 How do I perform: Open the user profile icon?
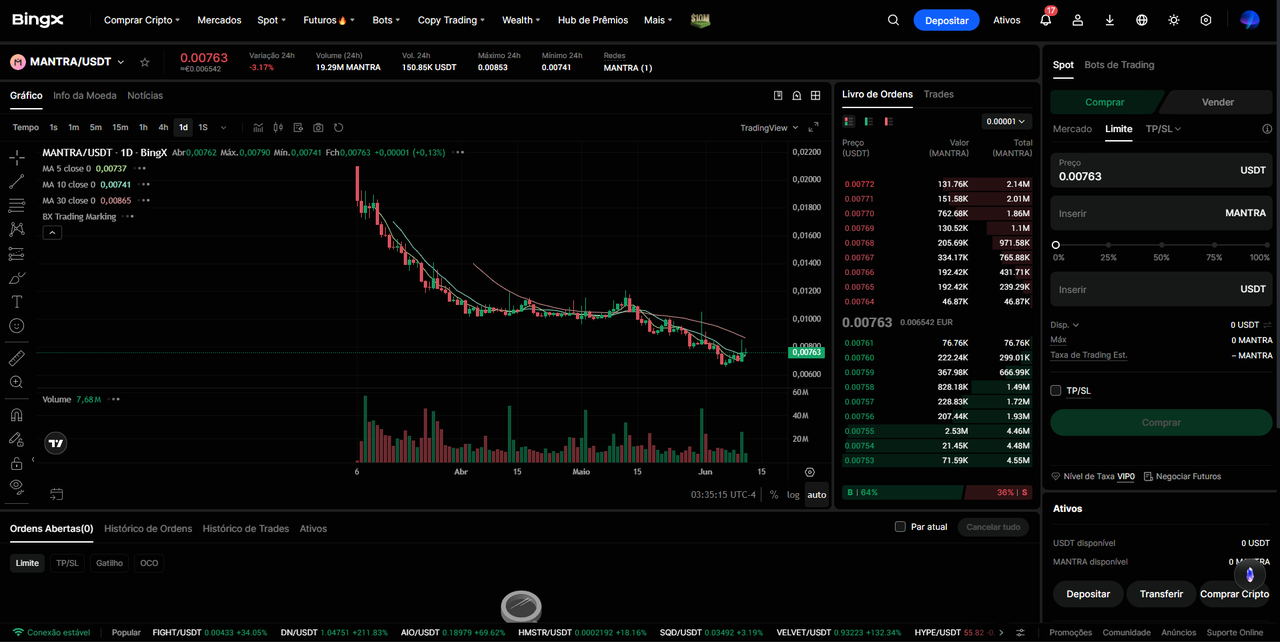point(1077,20)
